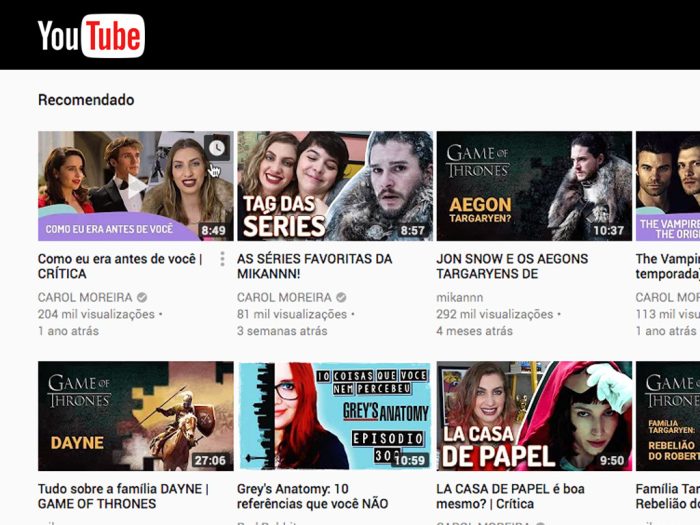Click the verified badge under 'AS SÉRIES FAVORITAS DA MIKANNN!'
Image resolution: width=700 pixels, height=525 pixels.
341,297
